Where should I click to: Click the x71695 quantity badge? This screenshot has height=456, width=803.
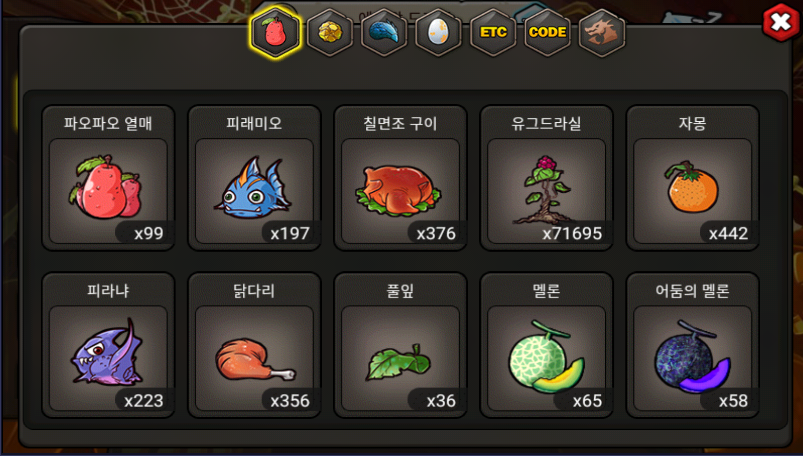click(x=572, y=234)
